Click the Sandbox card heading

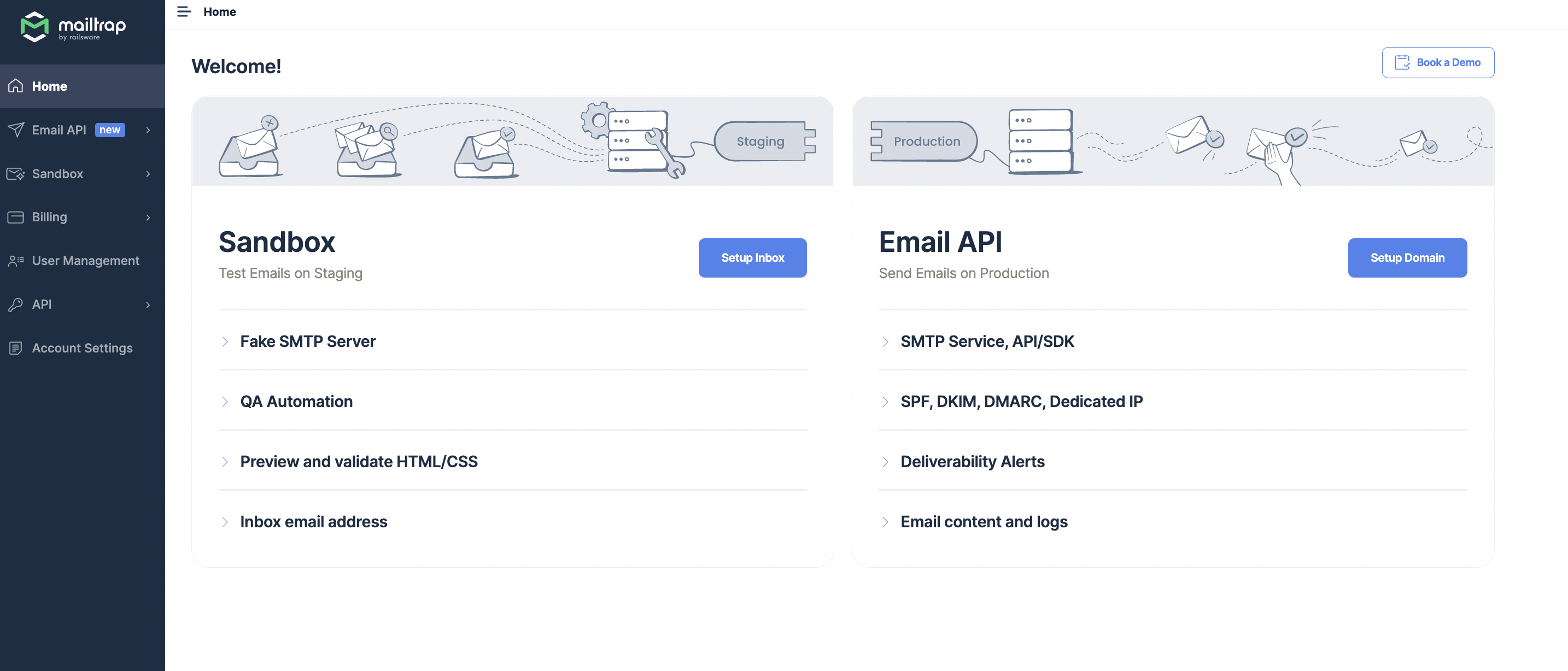[277, 242]
